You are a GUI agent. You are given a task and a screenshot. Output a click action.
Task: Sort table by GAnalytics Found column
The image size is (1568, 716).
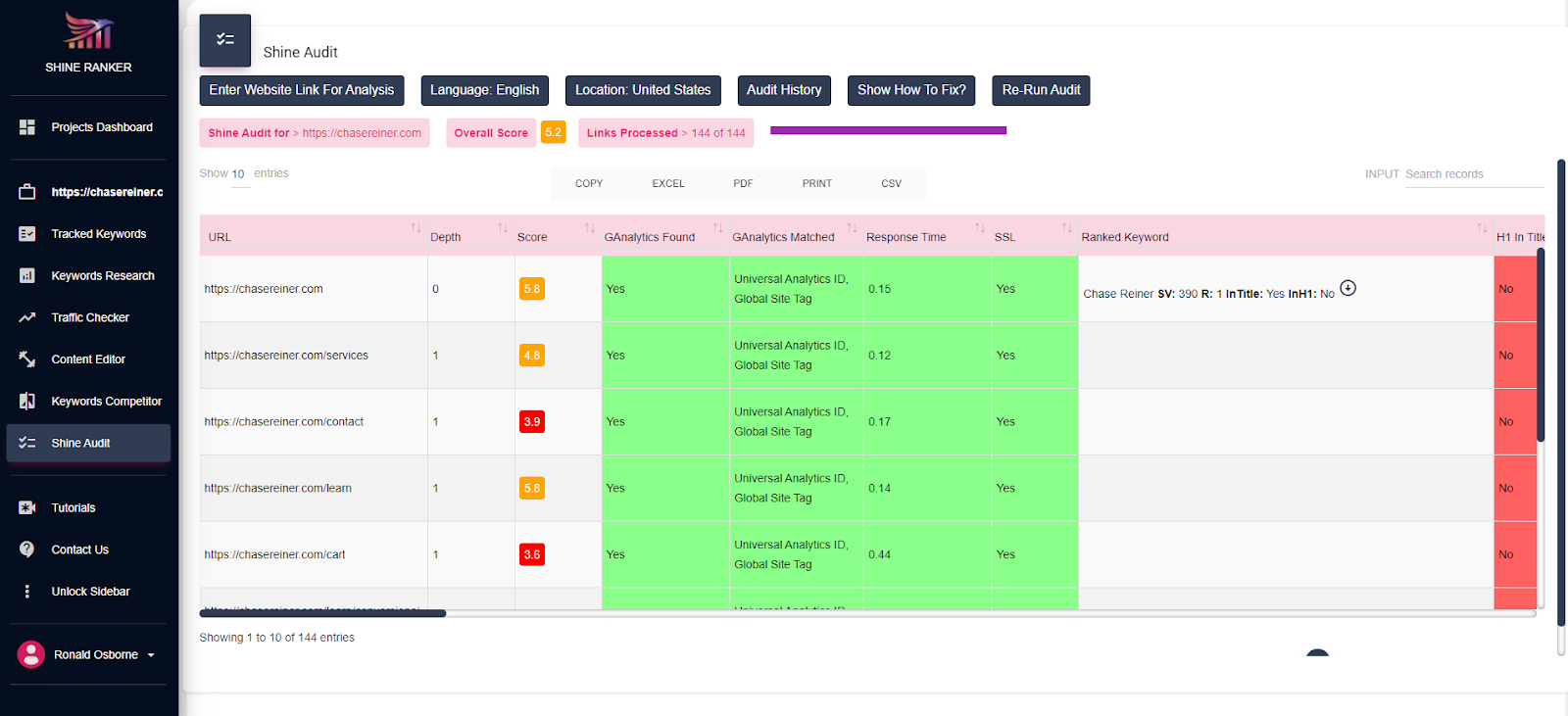pyautogui.click(x=717, y=228)
